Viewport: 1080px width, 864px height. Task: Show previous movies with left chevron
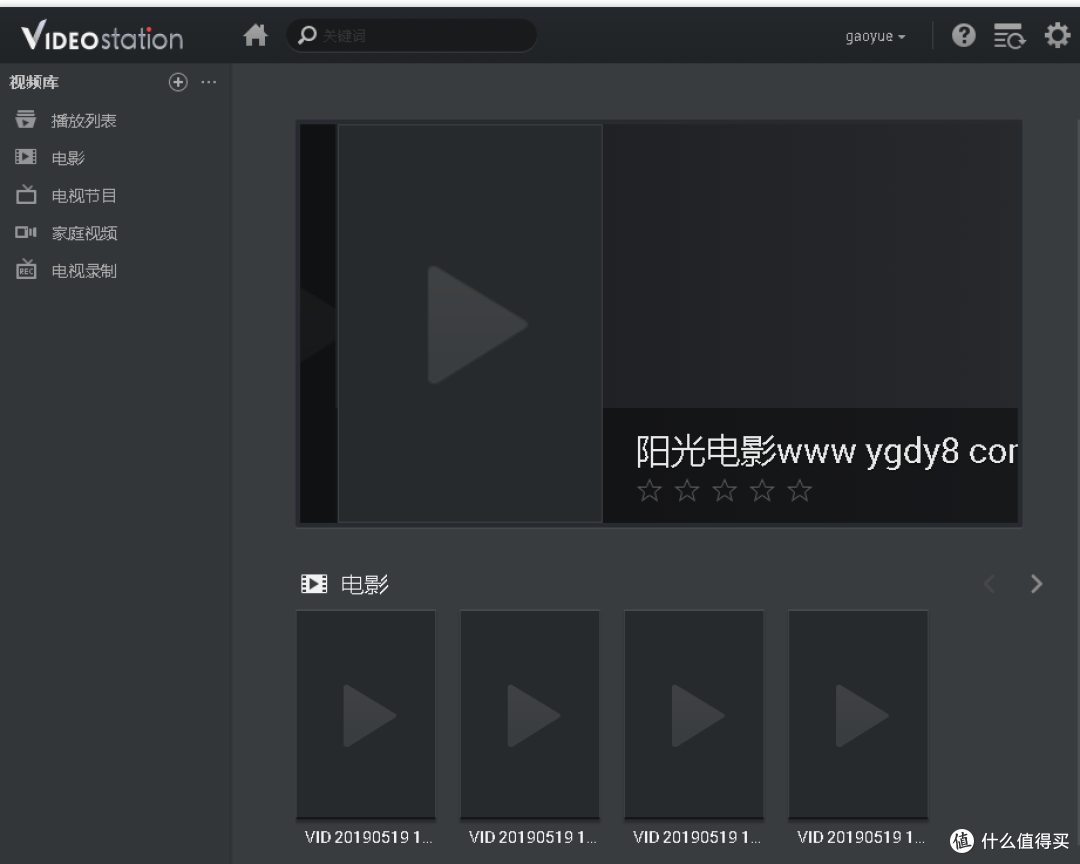990,584
